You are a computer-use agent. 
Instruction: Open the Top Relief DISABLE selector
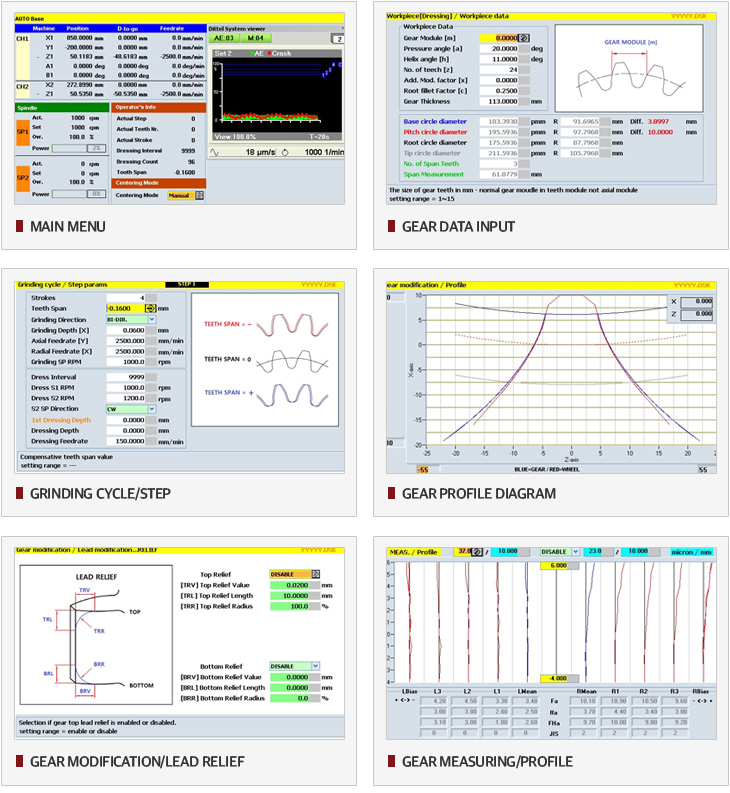pos(290,575)
